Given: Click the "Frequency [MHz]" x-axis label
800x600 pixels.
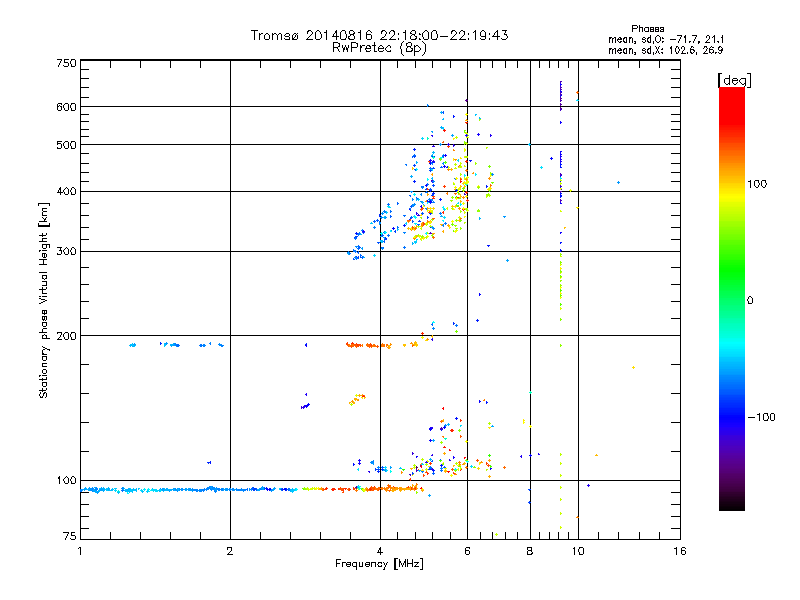Looking at the screenshot, I should [379, 565].
